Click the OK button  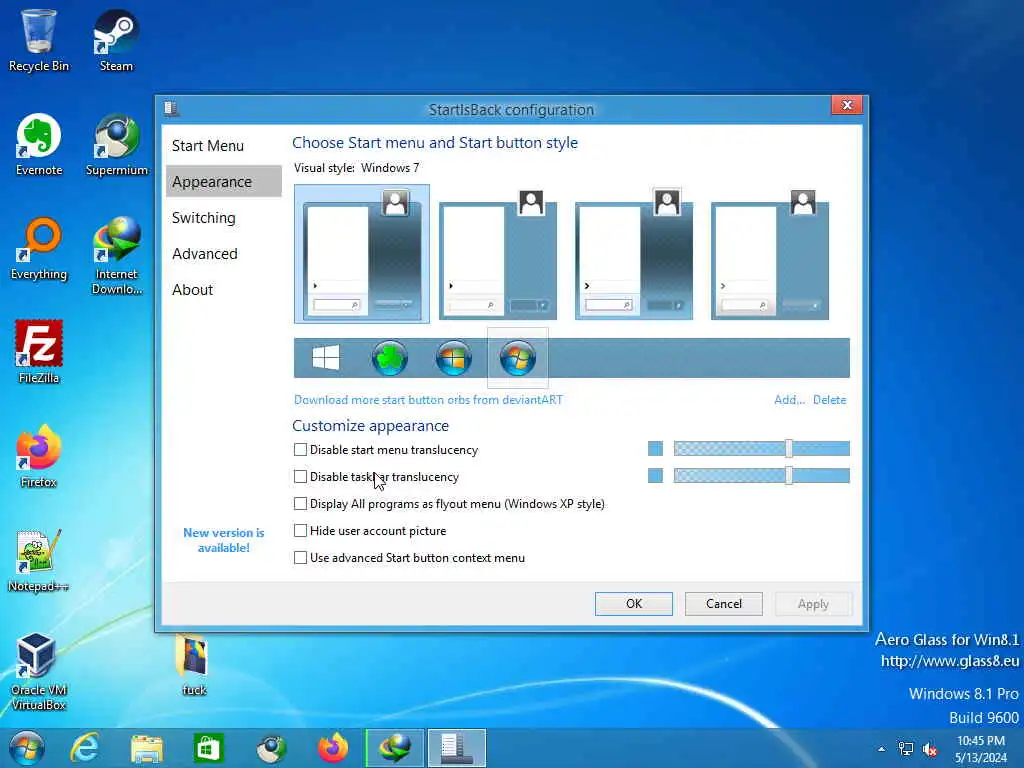click(x=633, y=603)
